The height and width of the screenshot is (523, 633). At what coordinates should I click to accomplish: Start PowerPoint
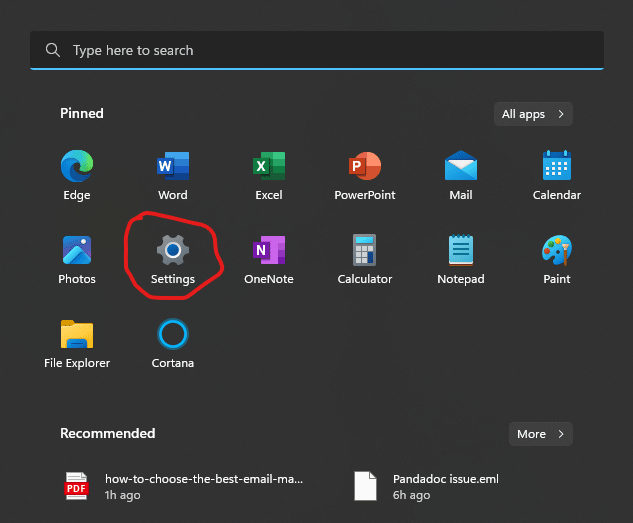[365, 174]
